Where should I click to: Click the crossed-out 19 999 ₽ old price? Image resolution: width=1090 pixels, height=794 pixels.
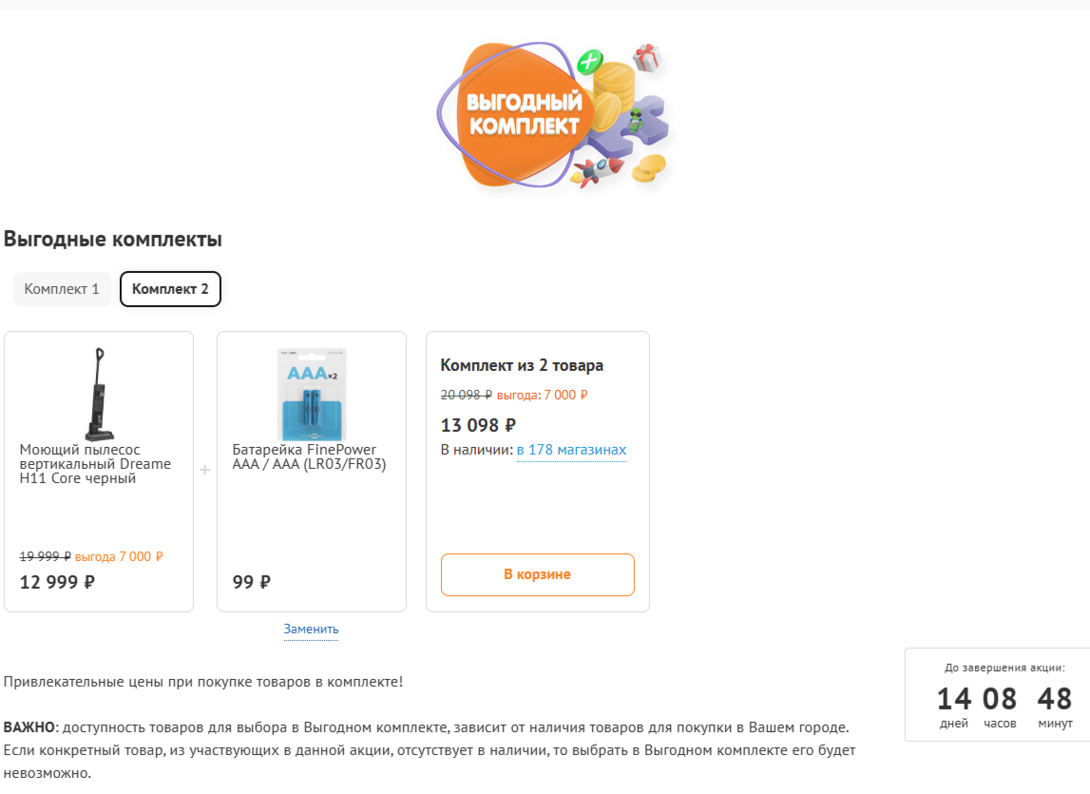pos(45,556)
